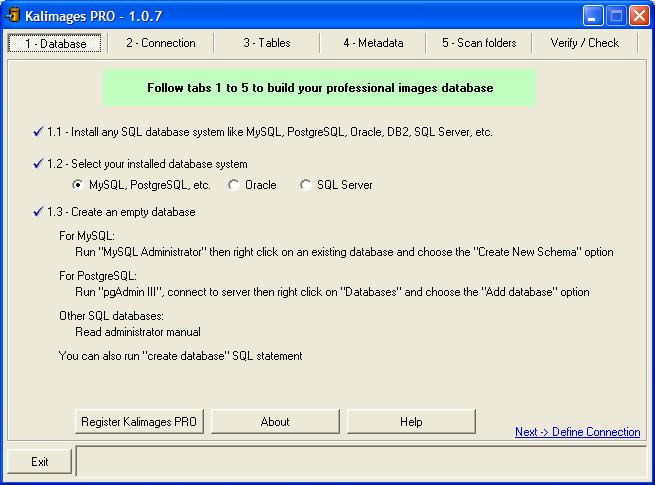The image size is (655, 485).
Task: Click the empty status bar field
Action: click(361, 462)
